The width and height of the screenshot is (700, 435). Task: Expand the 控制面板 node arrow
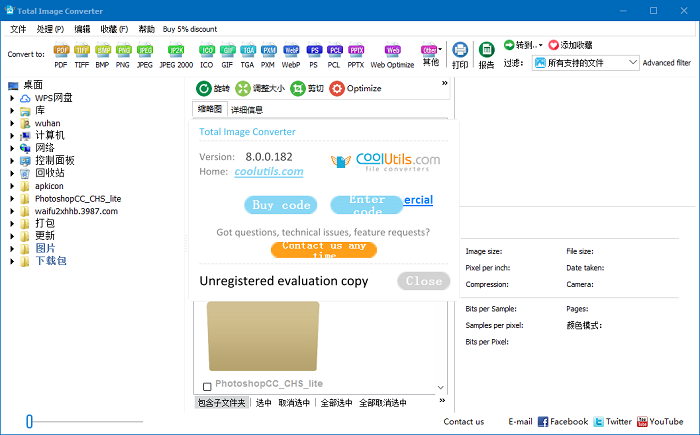(12, 160)
